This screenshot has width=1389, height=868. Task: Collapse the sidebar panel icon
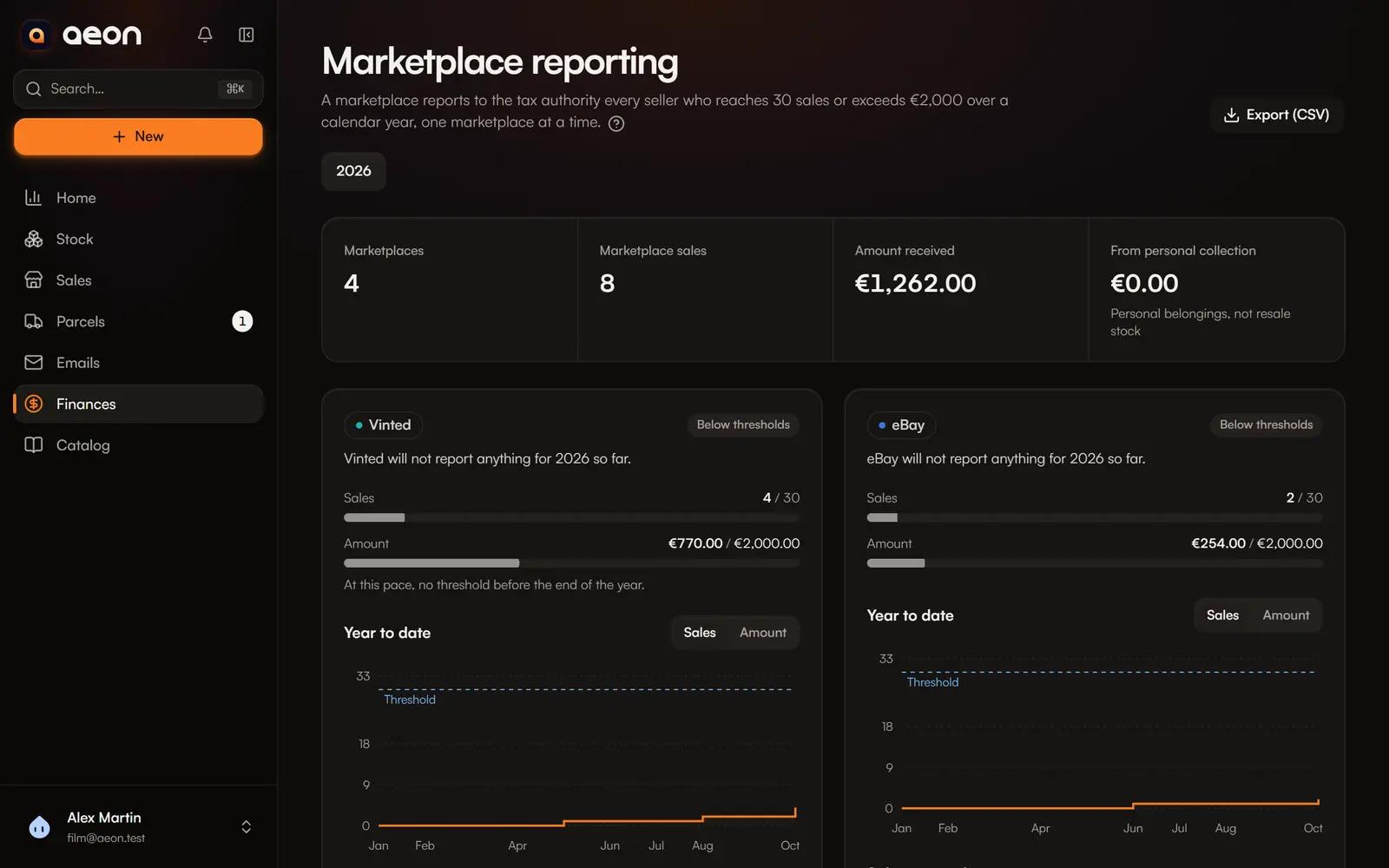tap(247, 35)
